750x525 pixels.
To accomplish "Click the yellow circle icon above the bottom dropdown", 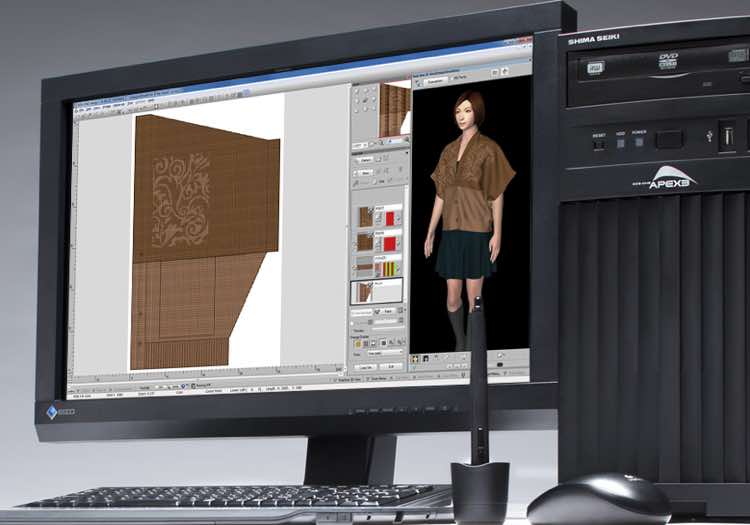I will [x=358, y=344].
